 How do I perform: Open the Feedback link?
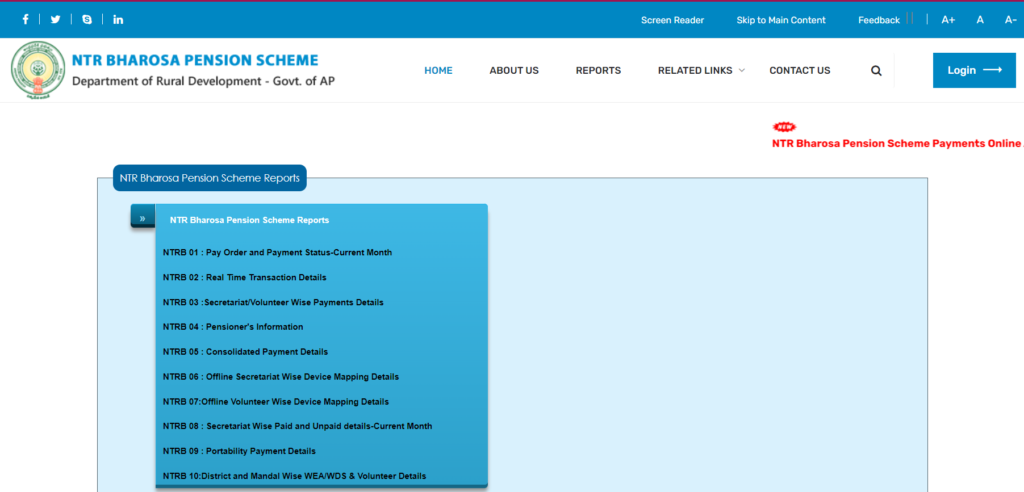878,20
